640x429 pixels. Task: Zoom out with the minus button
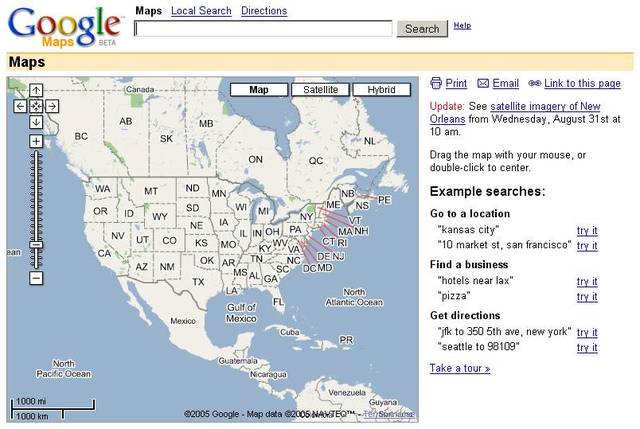click(36, 278)
